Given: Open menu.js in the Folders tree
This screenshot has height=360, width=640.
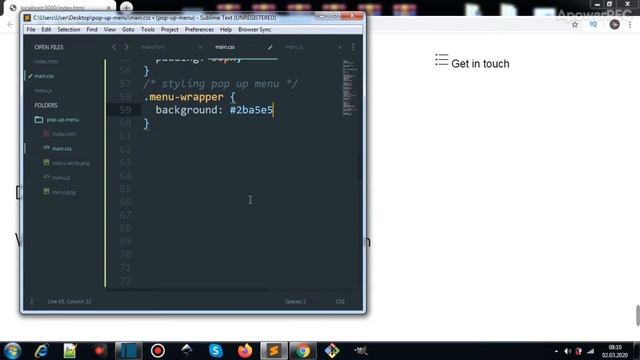Looking at the screenshot, I should coord(61,178).
